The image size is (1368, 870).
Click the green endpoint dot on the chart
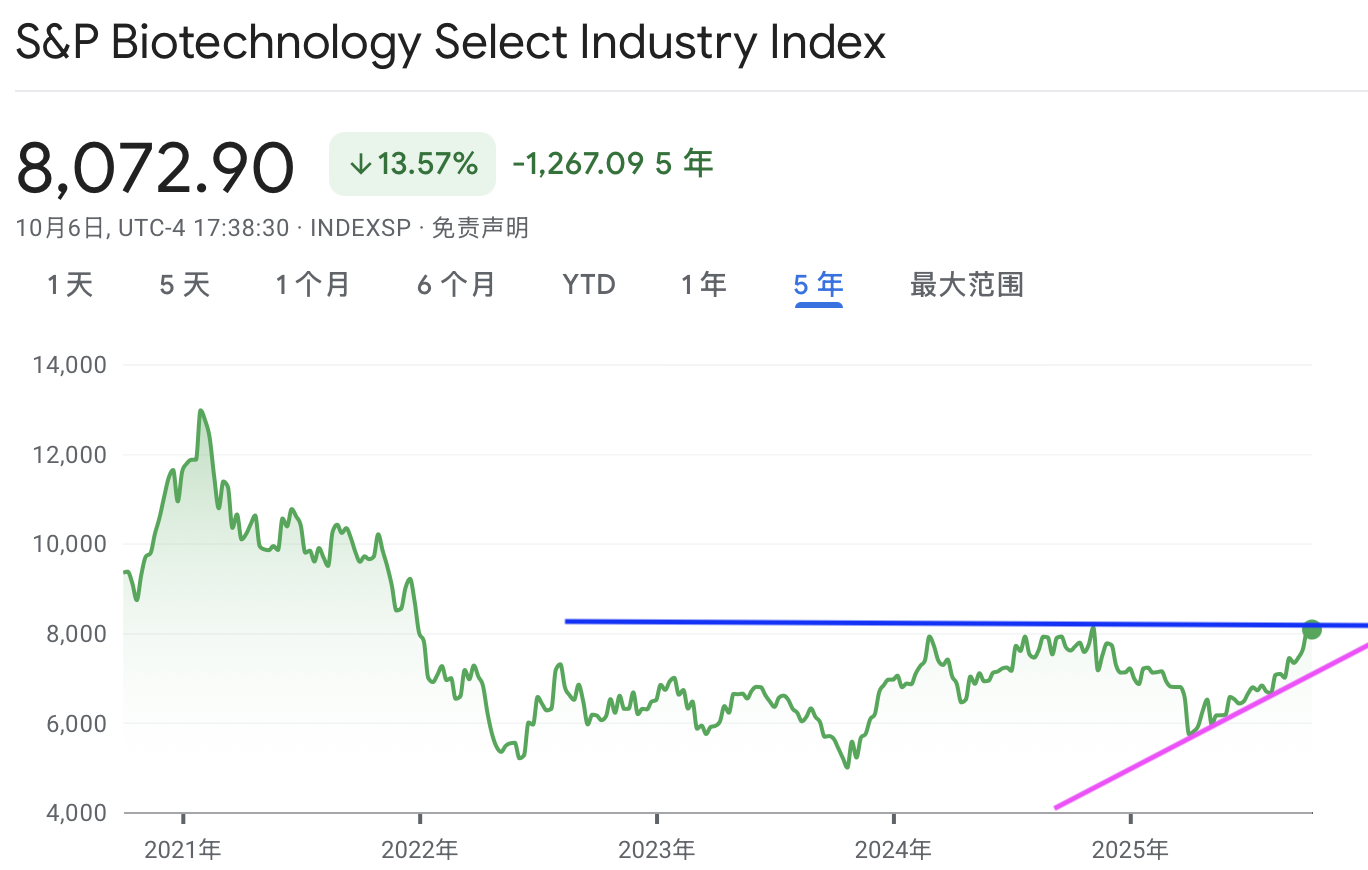1311,629
